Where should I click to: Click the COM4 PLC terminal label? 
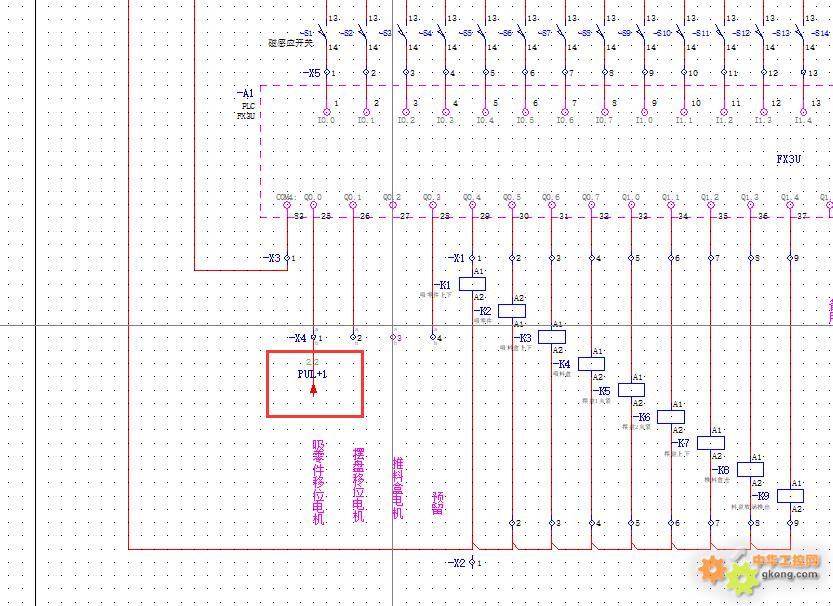pos(286,197)
